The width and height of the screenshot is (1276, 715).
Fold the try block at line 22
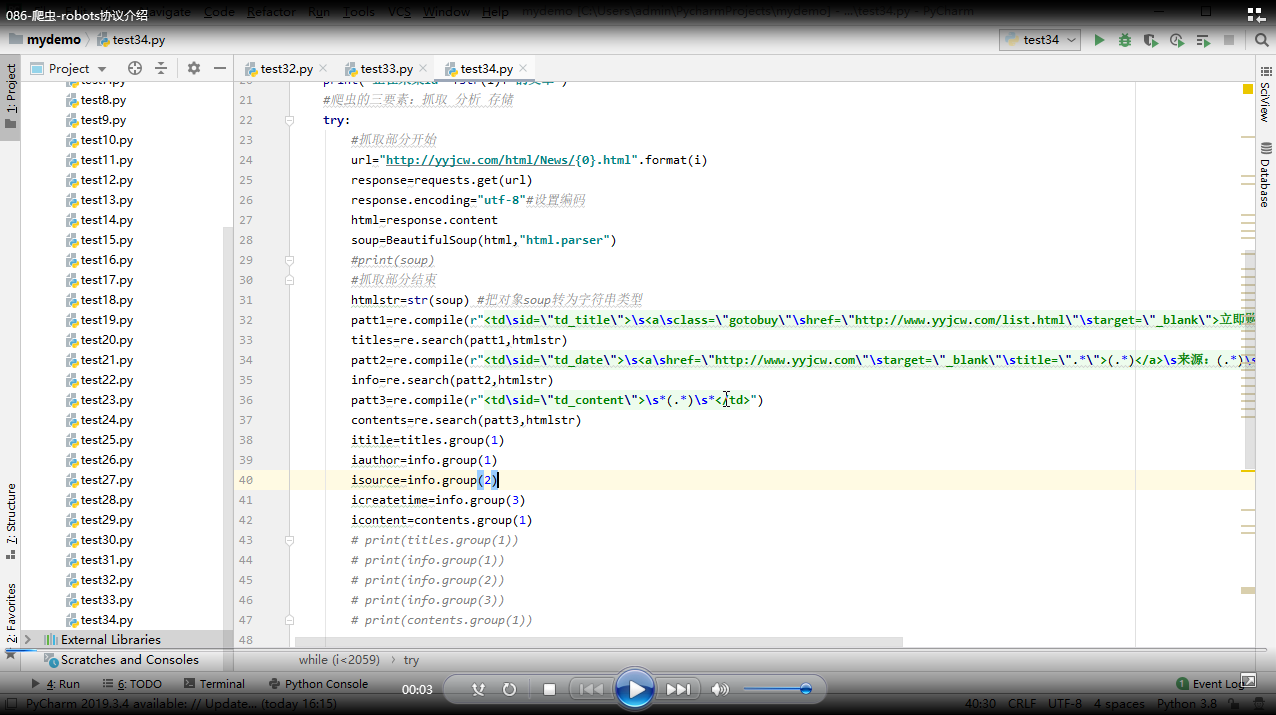(x=289, y=120)
